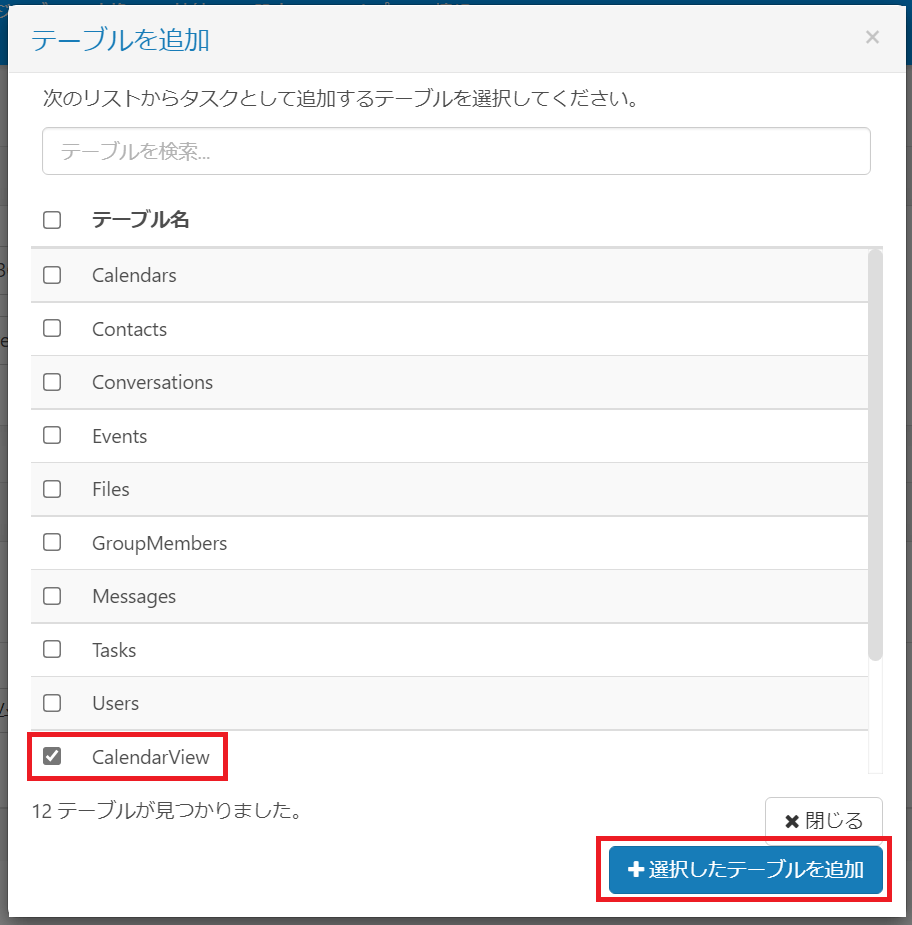912x925 pixels.
Task: Close the add table dialog with X icon
Action: click(872, 38)
